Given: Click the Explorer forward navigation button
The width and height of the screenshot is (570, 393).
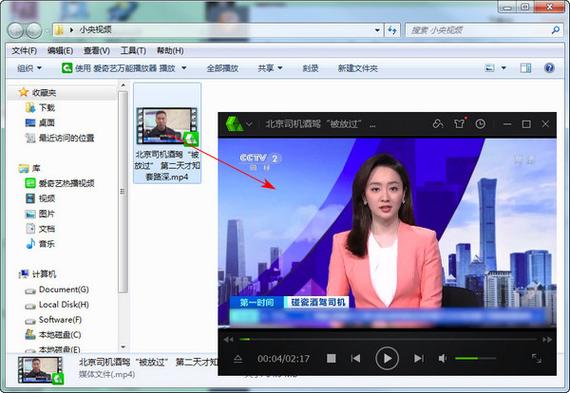Looking at the screenshot, I should point(35,31).
